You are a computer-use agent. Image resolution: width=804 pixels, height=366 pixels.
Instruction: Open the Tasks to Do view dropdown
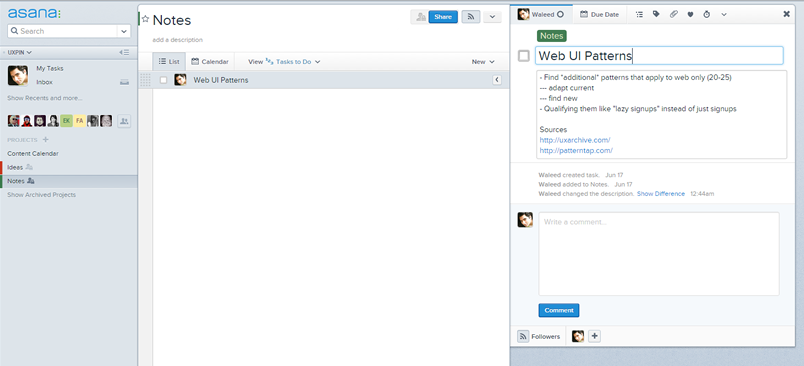click(293, 62)
